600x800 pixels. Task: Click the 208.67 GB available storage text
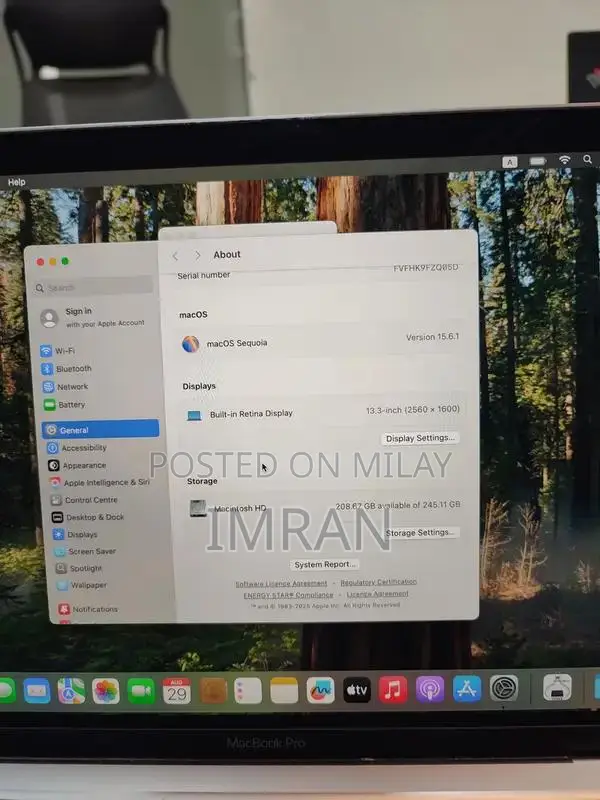(398, 505)
